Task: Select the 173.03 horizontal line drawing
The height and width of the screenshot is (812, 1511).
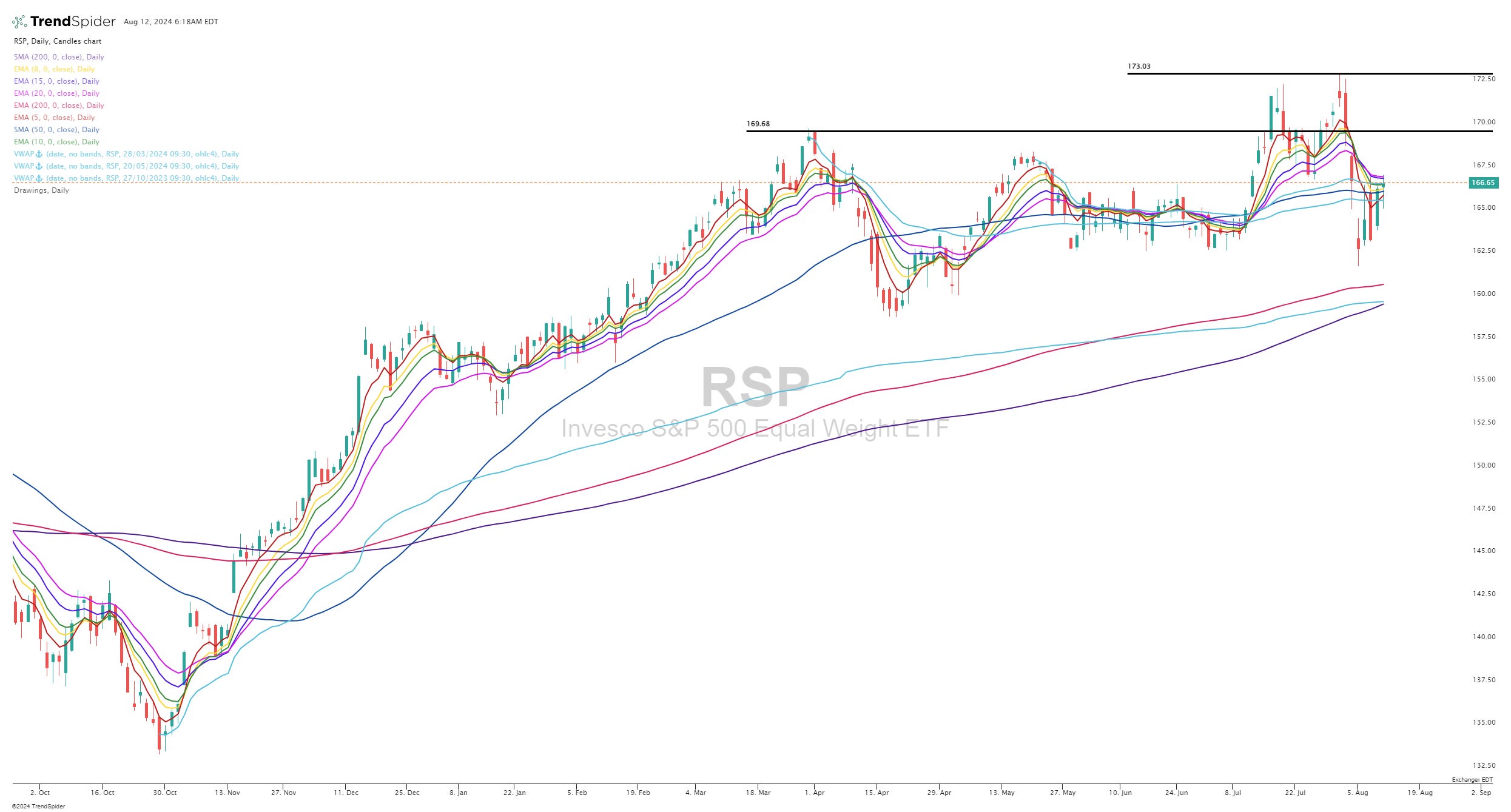Action: 1310,73
